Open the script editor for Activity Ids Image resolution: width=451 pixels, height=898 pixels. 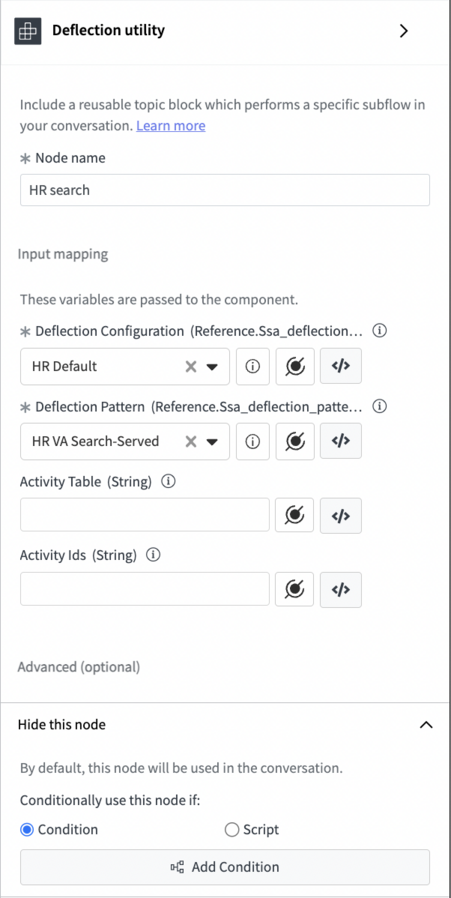tap(340, 589)
